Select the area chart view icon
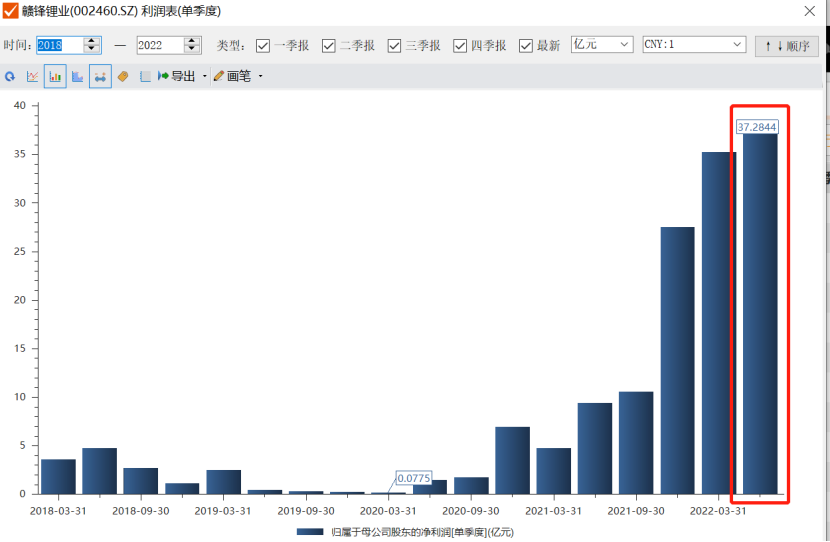This screenshot has width=830, height=542. click(x=77, y=76)
